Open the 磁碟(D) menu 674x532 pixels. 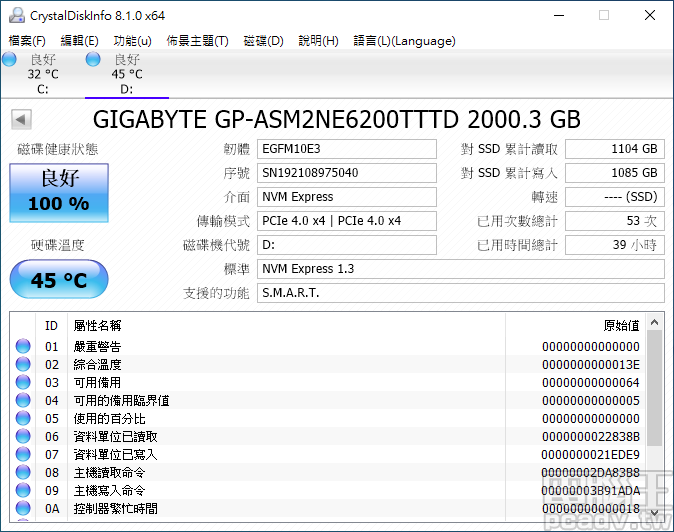pyautogui.click(x=263, y=41)
